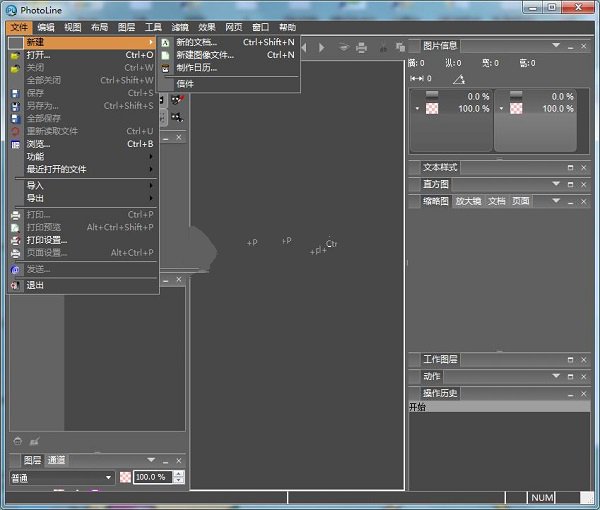Click the 操作历史 panel title
Viewport: 600px width, 510px height.
coord(439,393)
